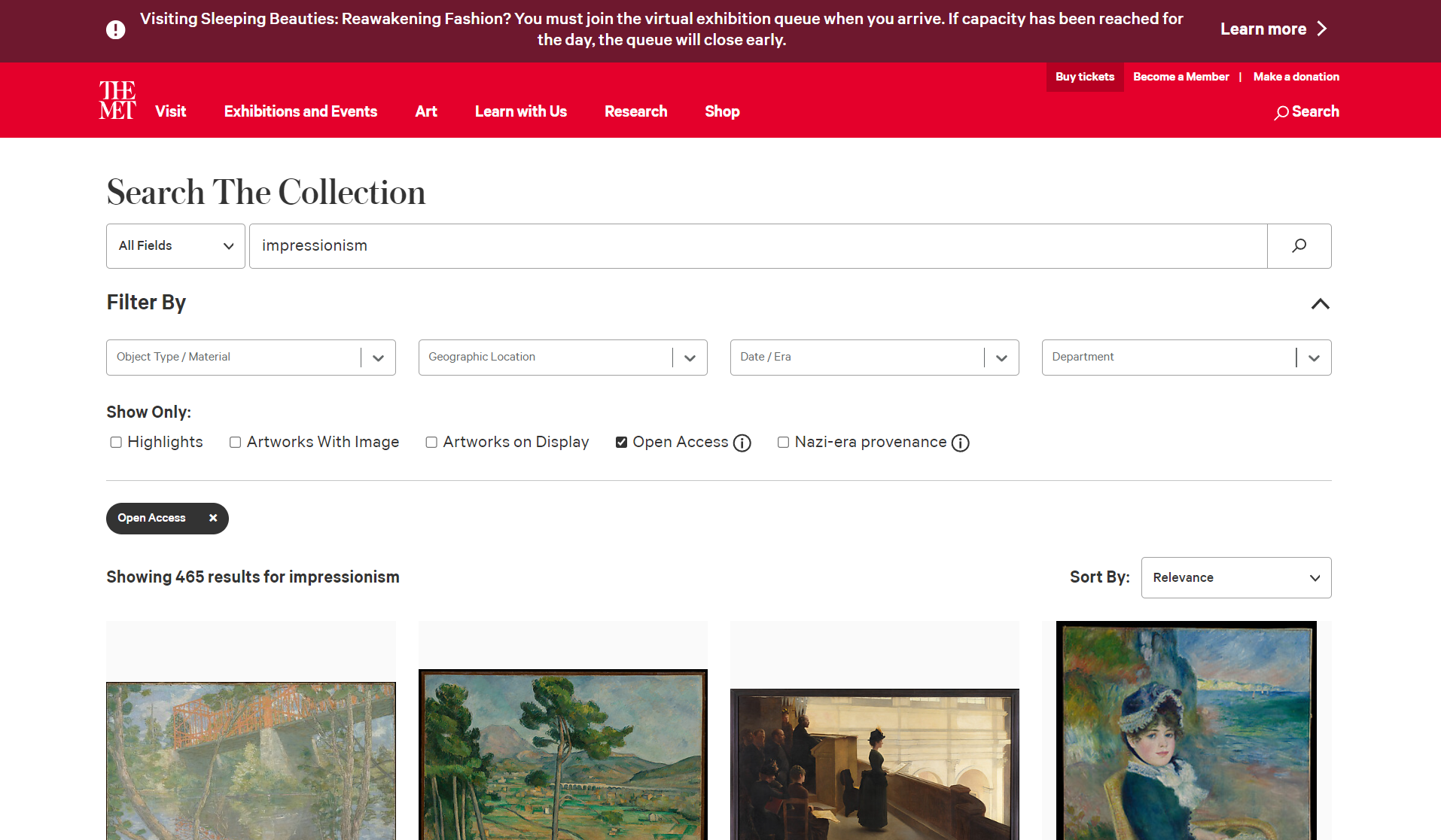Click the Sort By: label

tap(1099, 577)
